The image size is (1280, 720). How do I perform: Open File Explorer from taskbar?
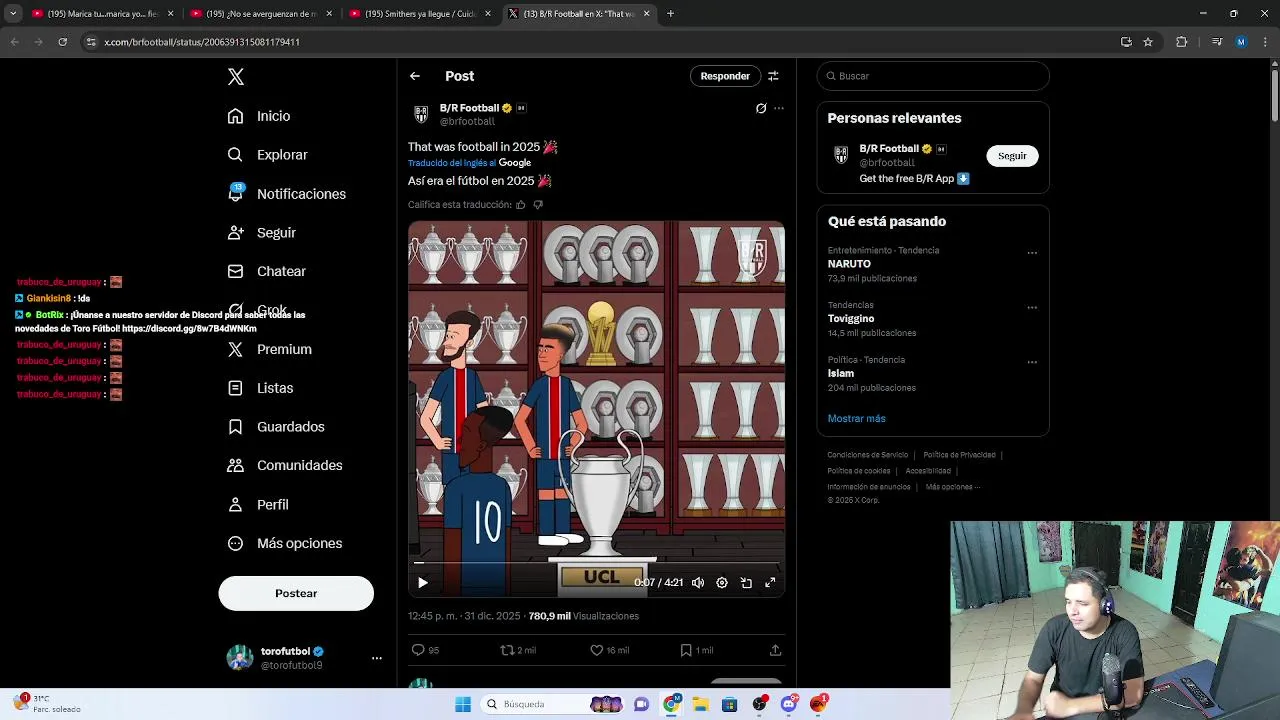coord(701,704)
